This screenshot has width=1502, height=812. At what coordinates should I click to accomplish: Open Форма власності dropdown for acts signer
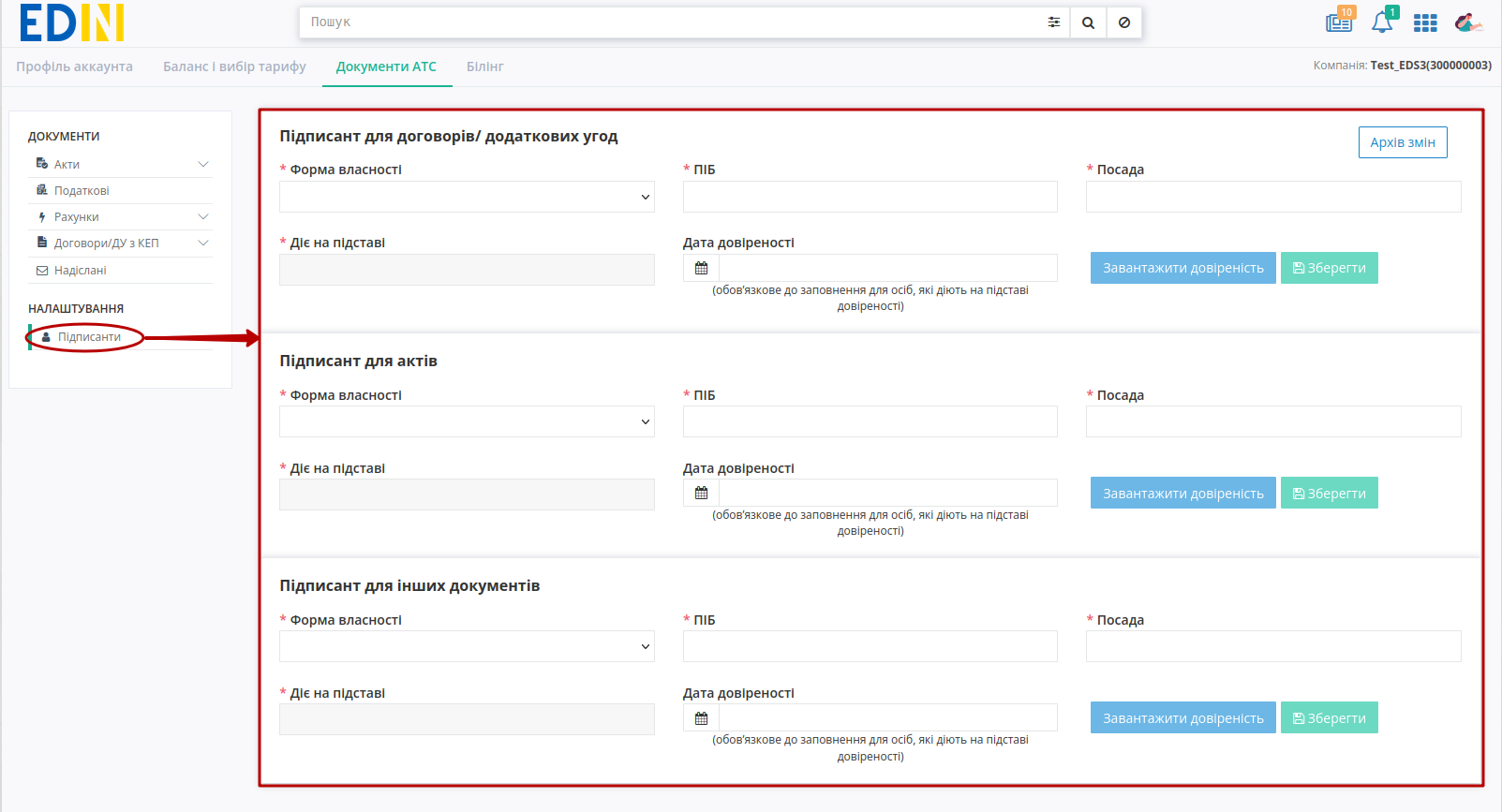click(x=467, y=421)
